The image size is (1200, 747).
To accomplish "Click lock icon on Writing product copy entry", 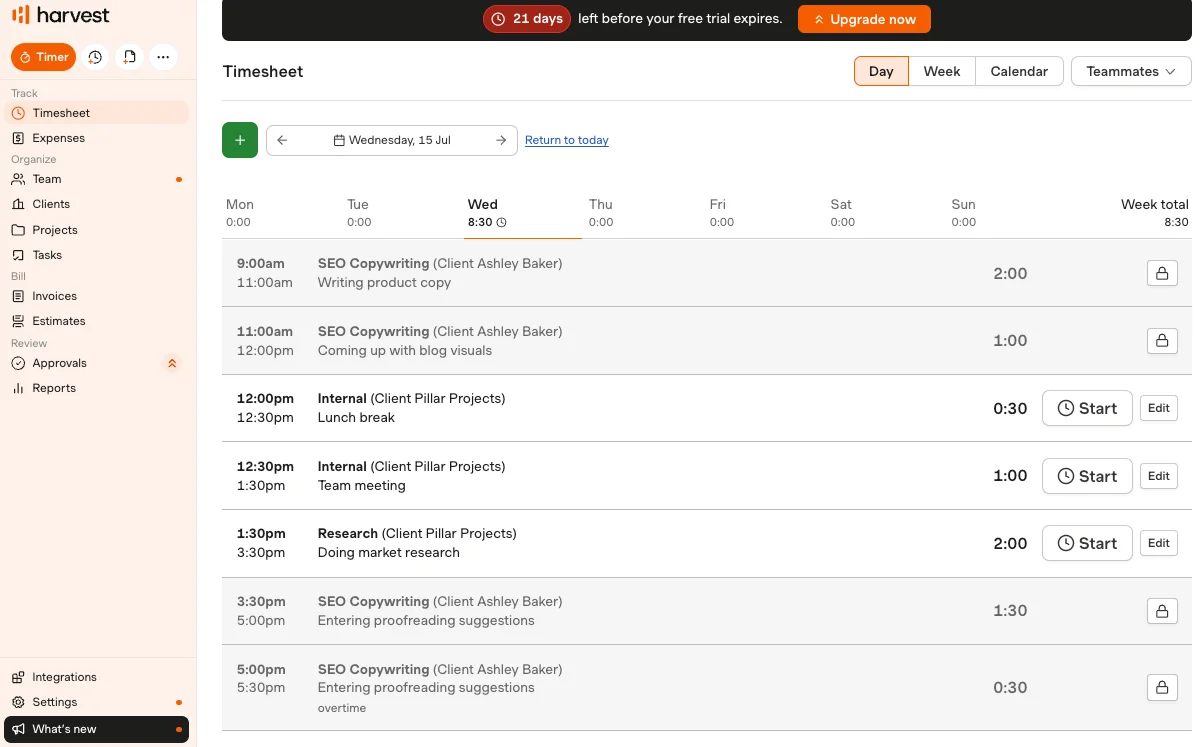I will 1162,273.
